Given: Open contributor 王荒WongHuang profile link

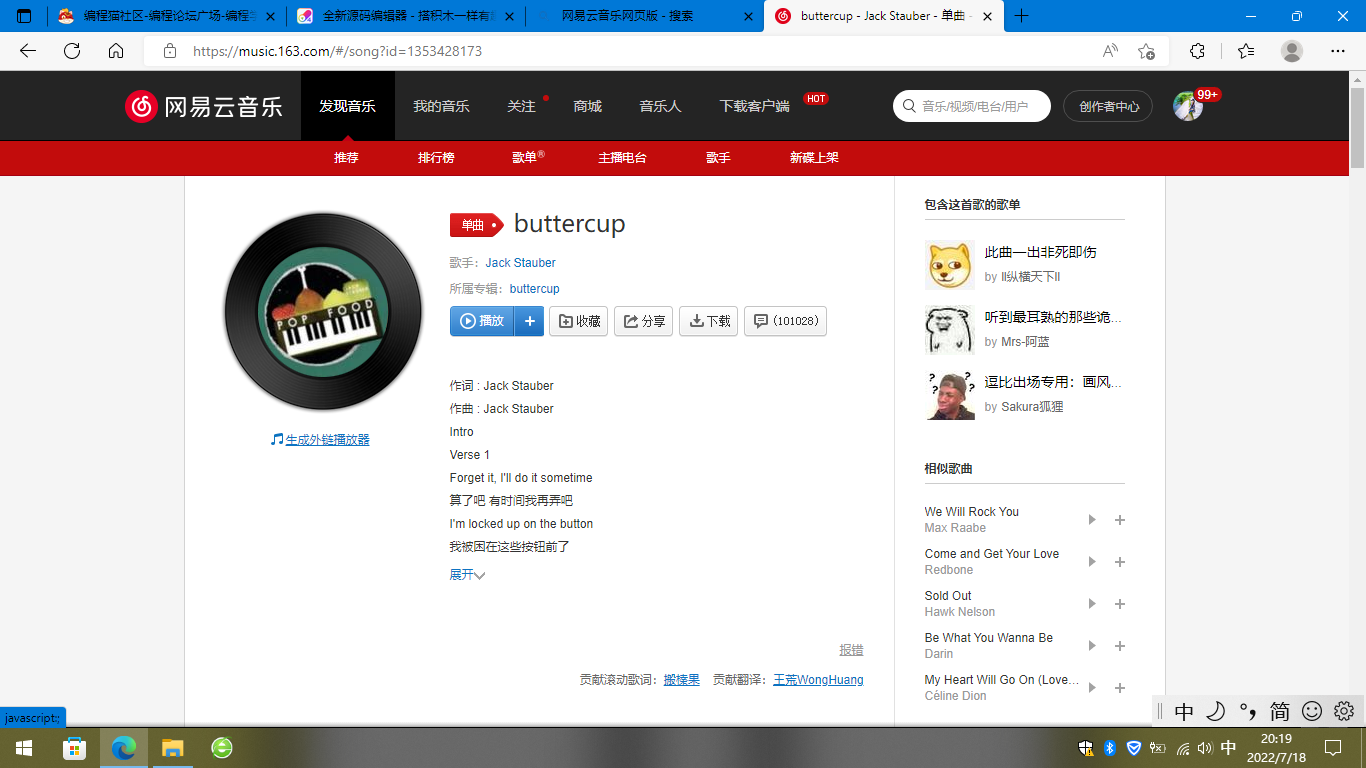Looking at the screenshot, I should [x=818, y=680].
